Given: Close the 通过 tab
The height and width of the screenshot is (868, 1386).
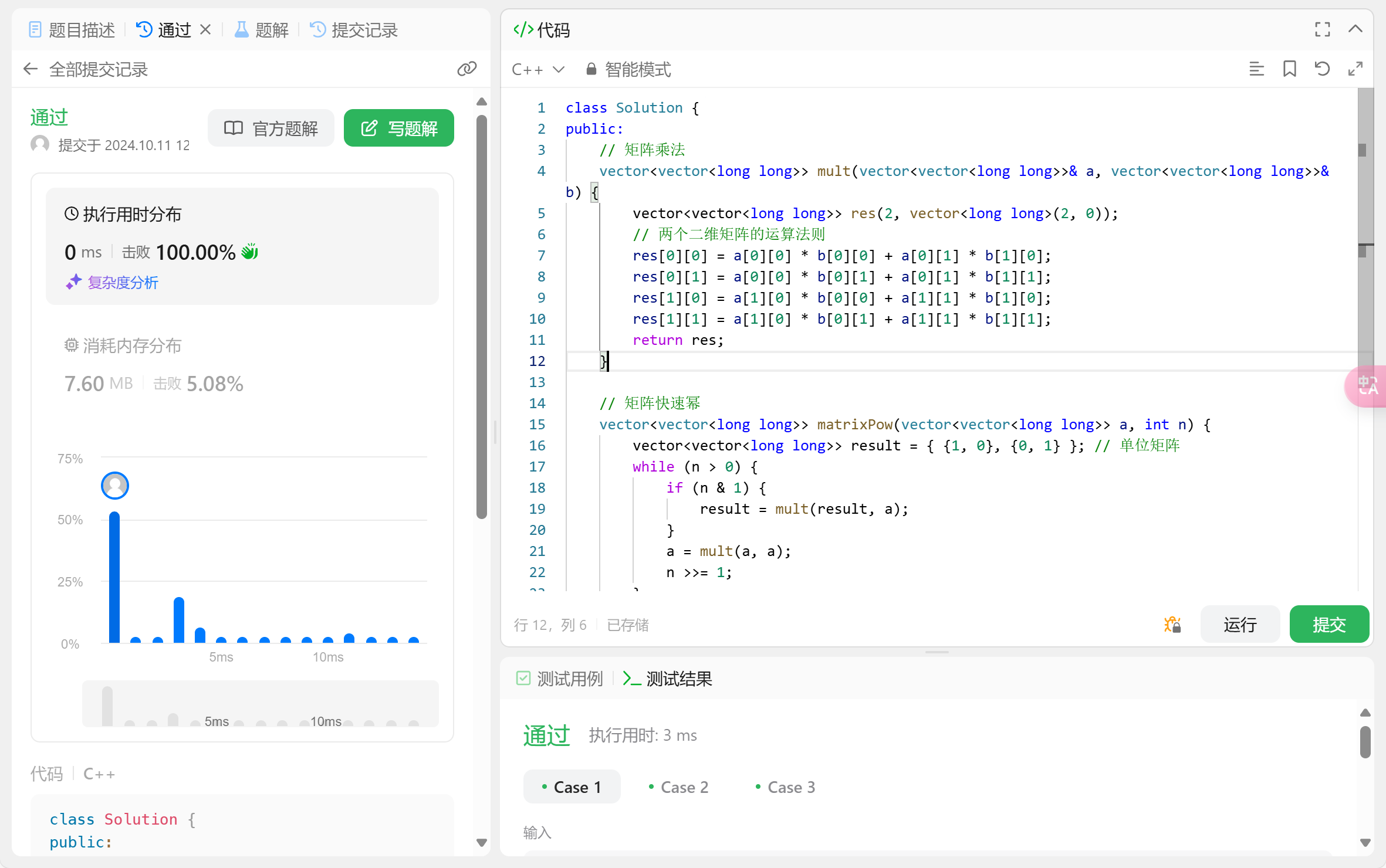Looking at the screenshot, I should [x=205, y=29].
